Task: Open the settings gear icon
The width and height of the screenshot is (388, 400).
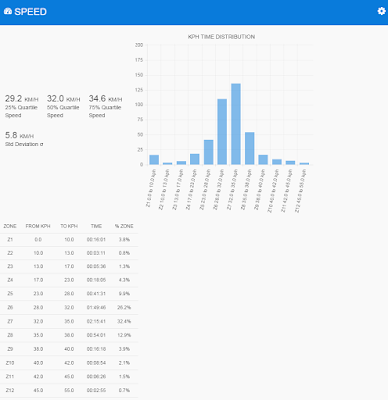Action: [381, 11]
